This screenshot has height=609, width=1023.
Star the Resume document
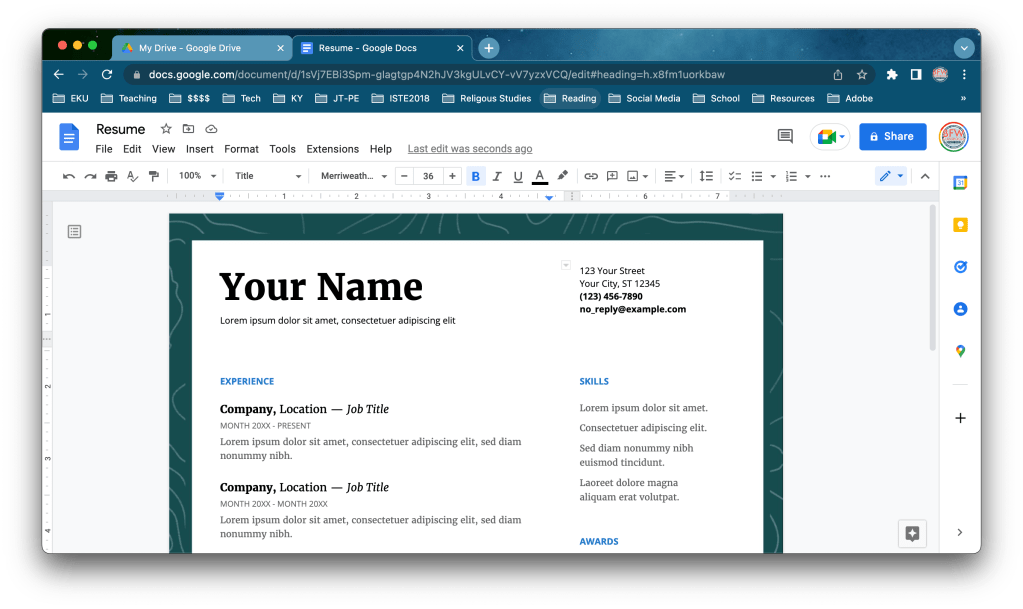pos(166,129)
